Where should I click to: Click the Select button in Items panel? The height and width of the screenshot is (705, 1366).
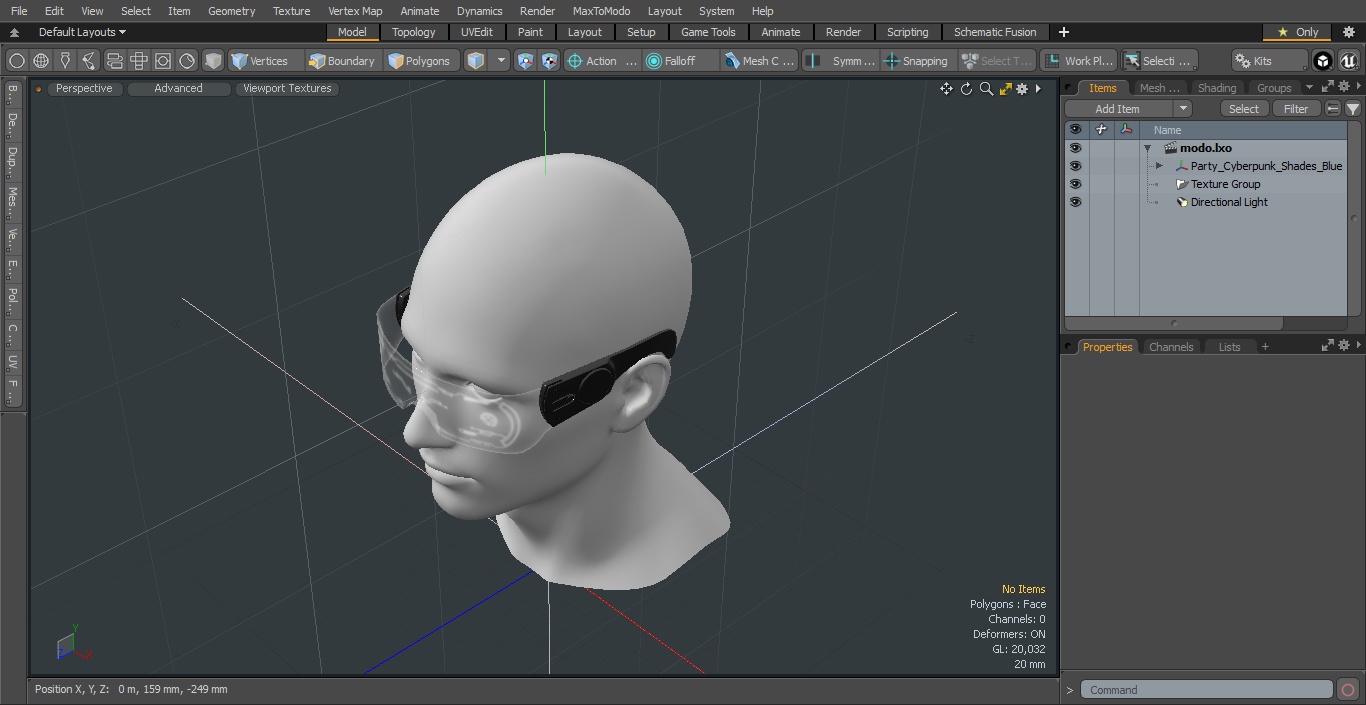(1244, 109)
